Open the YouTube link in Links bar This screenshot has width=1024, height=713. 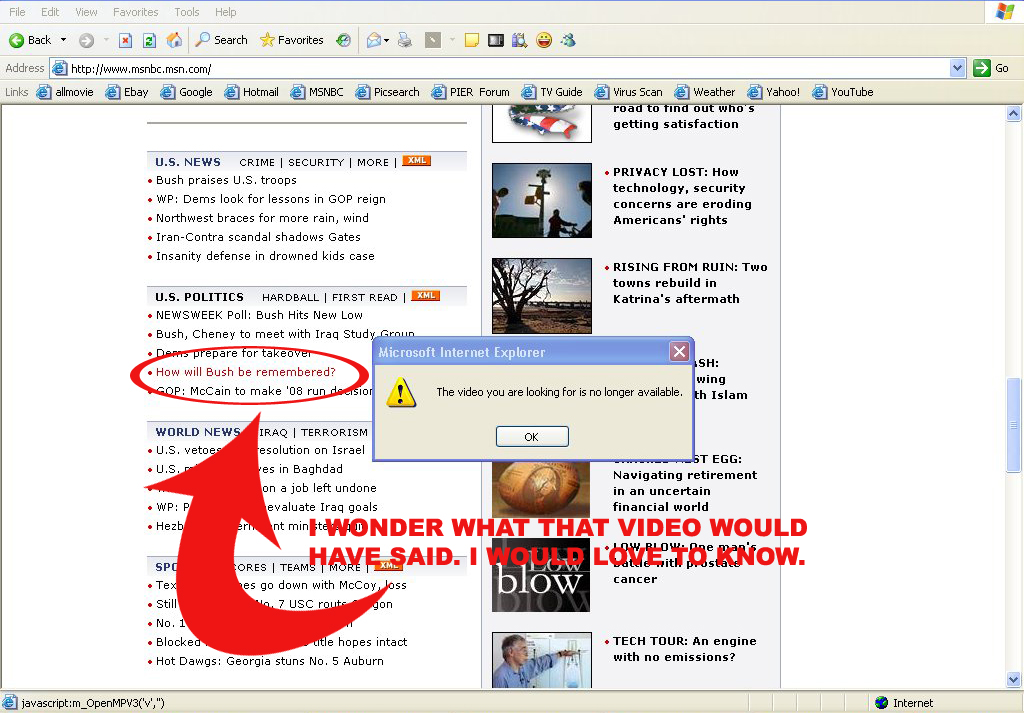(843, 92)
